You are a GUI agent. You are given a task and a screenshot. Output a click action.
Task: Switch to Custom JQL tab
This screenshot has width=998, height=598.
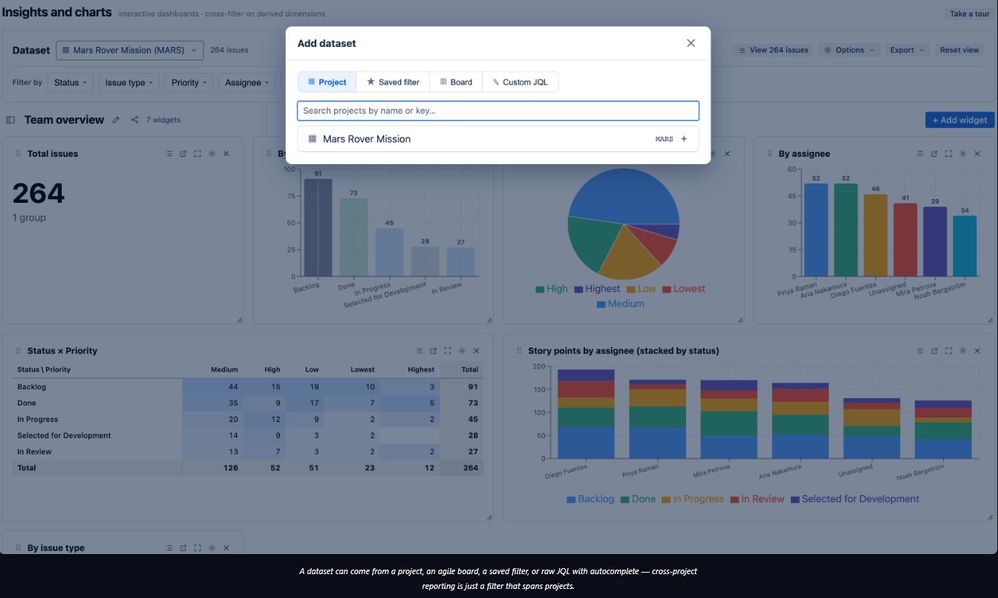(x=521, y=82)
